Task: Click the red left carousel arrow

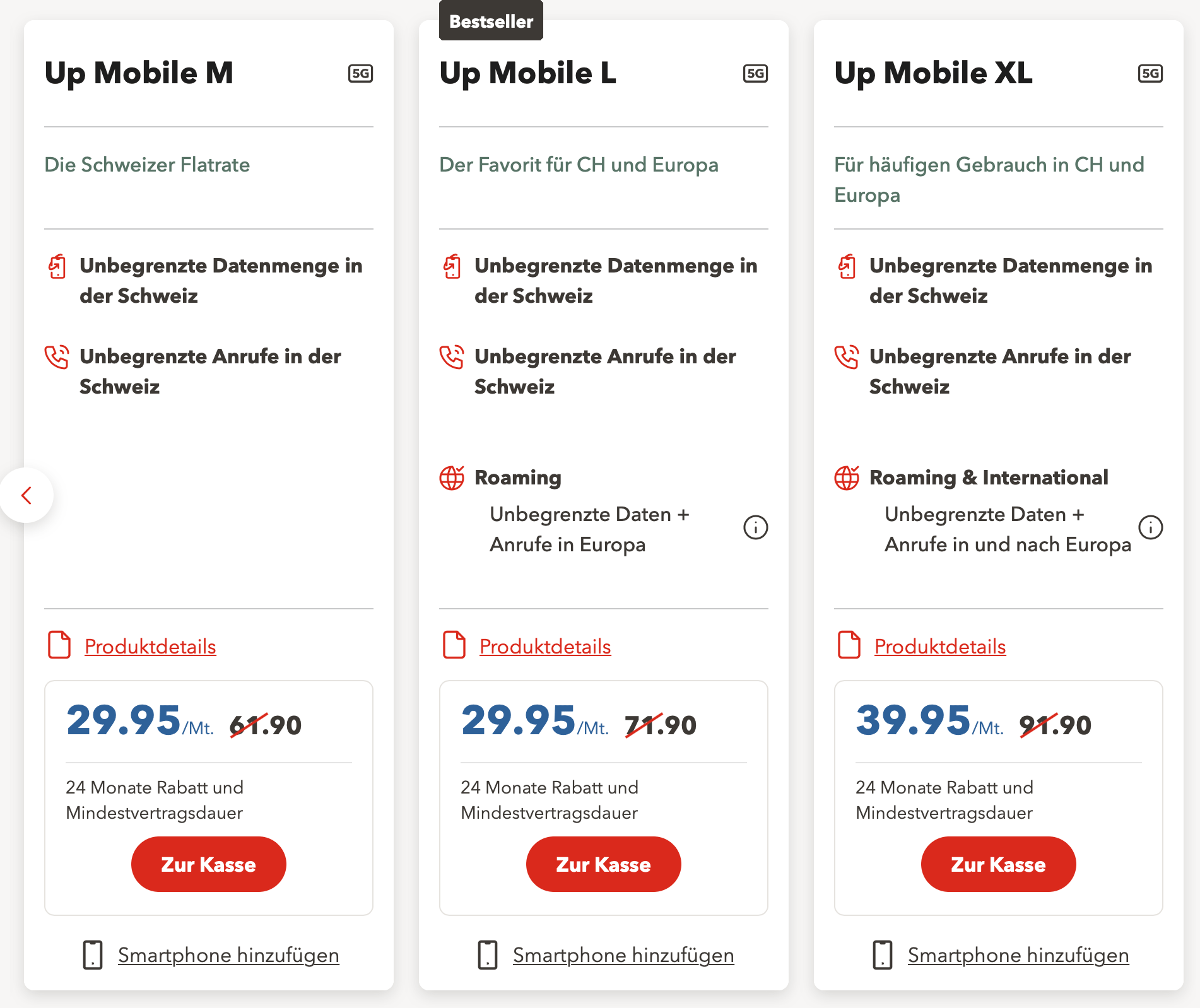Action: (x=26, y=496)
